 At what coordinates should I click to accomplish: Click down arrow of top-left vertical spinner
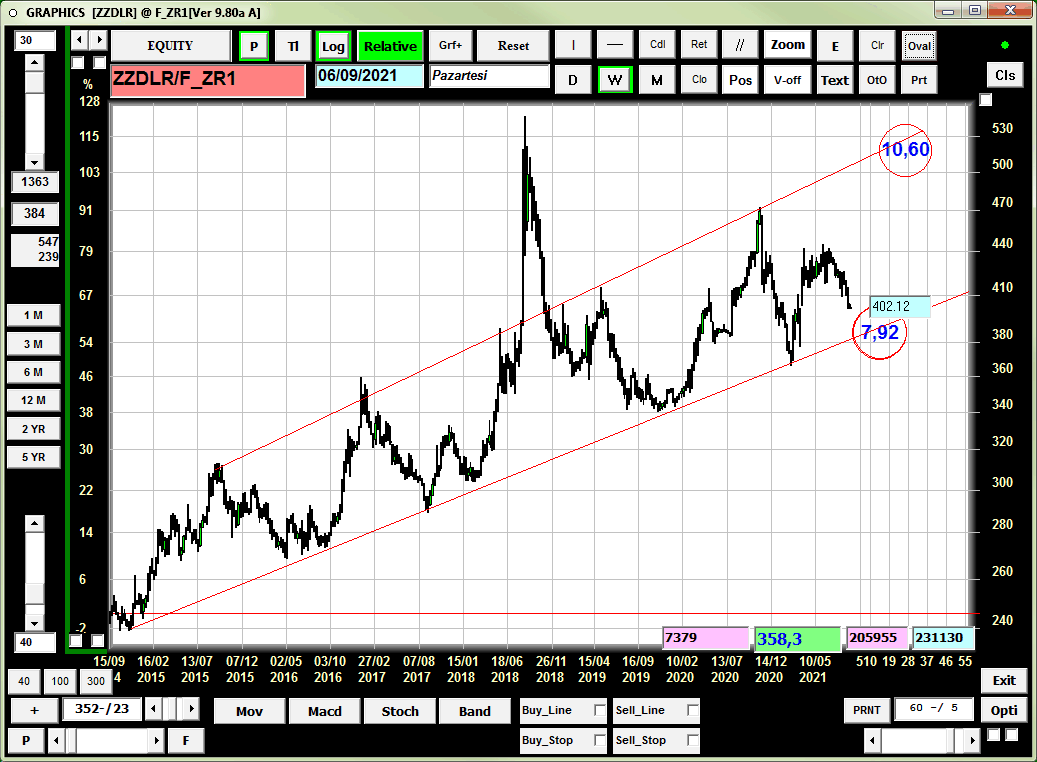coord(34,162)
